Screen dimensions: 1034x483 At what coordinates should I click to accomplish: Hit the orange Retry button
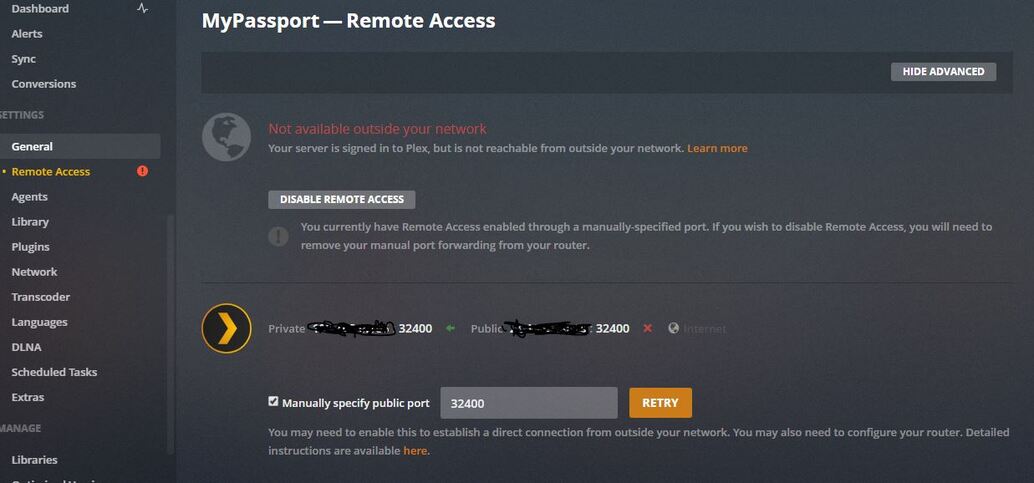pyautogui.click(x=660, y=403)
